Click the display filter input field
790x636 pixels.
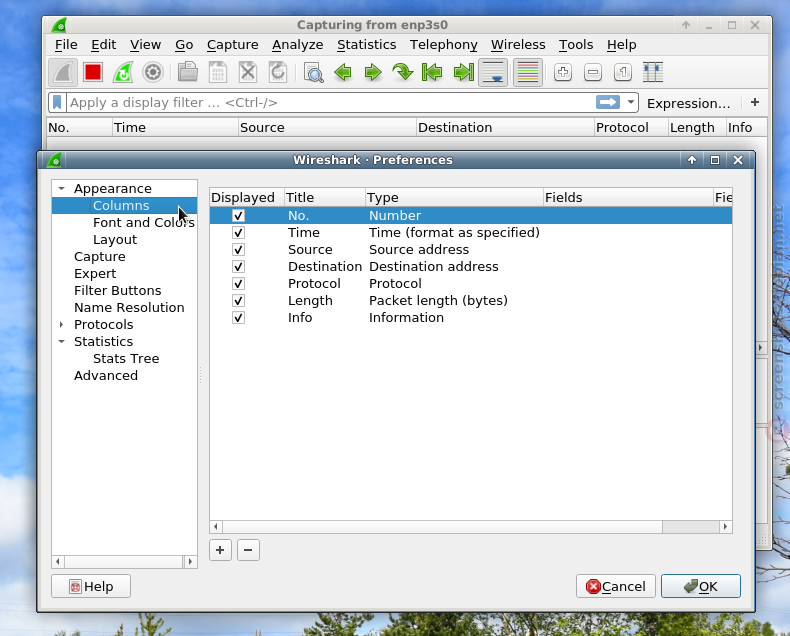pyautogui.click(x=330, y=102)
